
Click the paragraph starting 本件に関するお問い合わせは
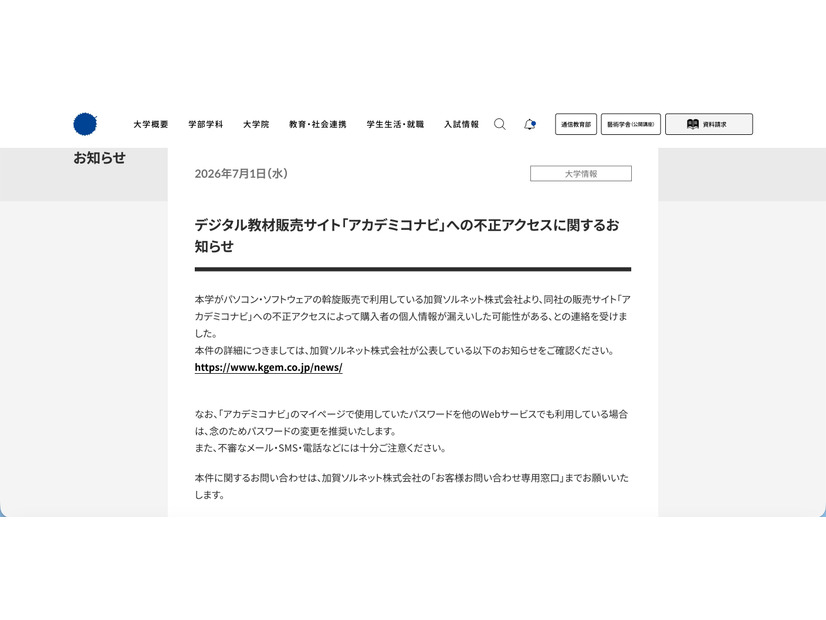click(411, 486)
